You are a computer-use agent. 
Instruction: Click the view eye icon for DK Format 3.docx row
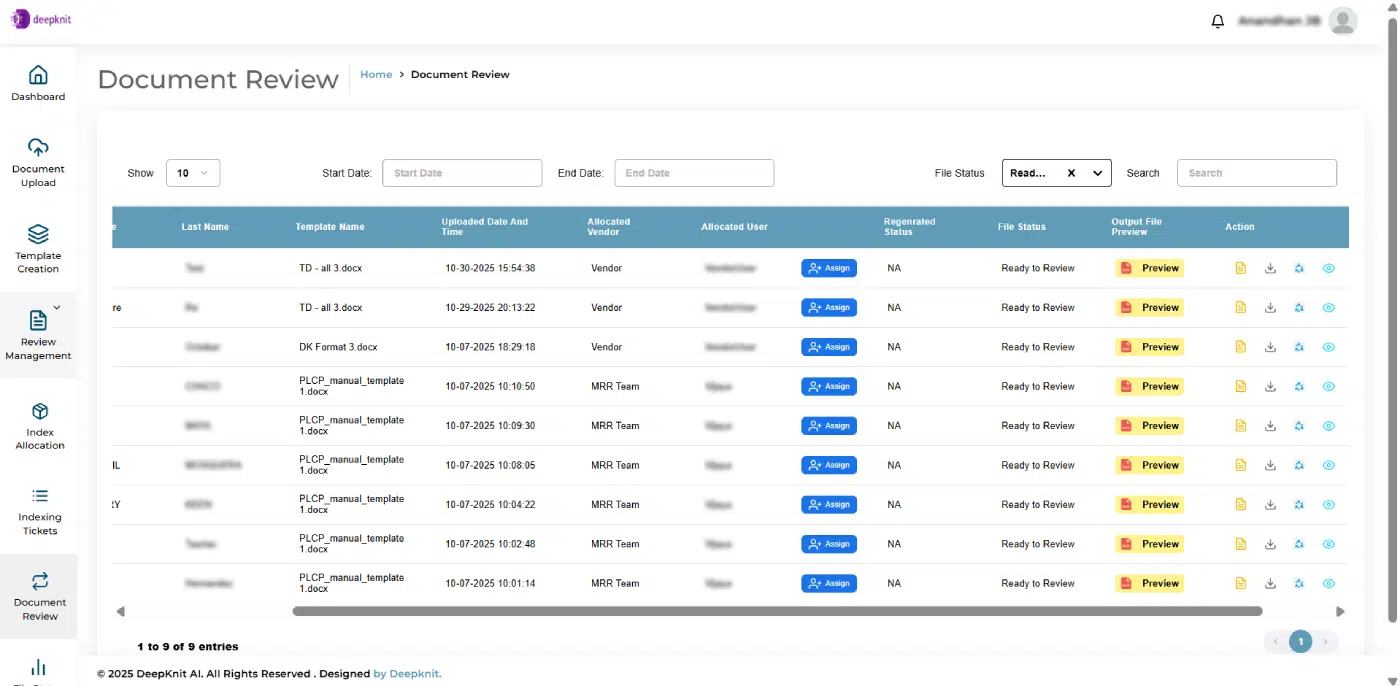(x=1329, y=346)
